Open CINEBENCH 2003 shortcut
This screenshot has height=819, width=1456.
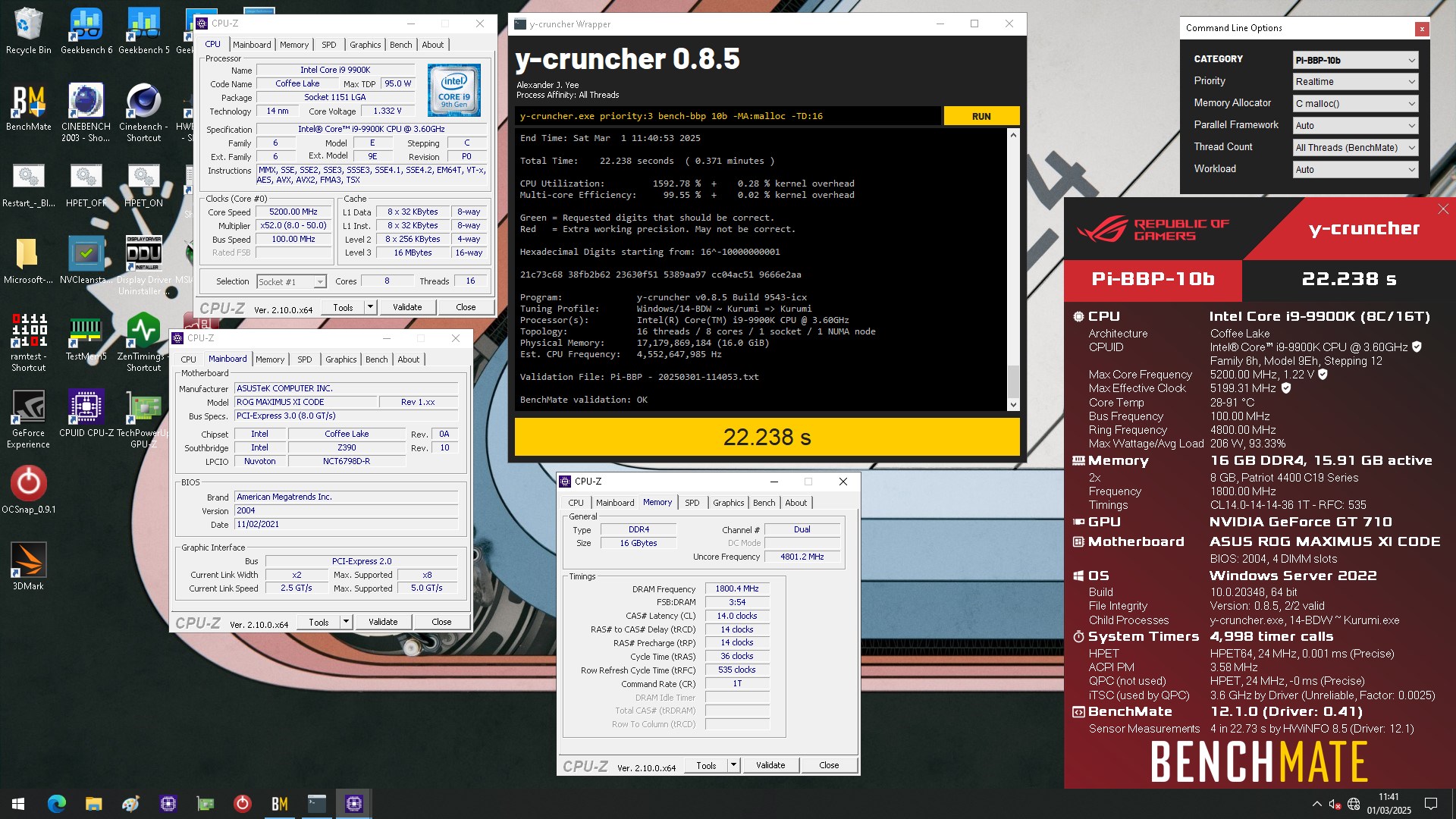click(86, 112)
